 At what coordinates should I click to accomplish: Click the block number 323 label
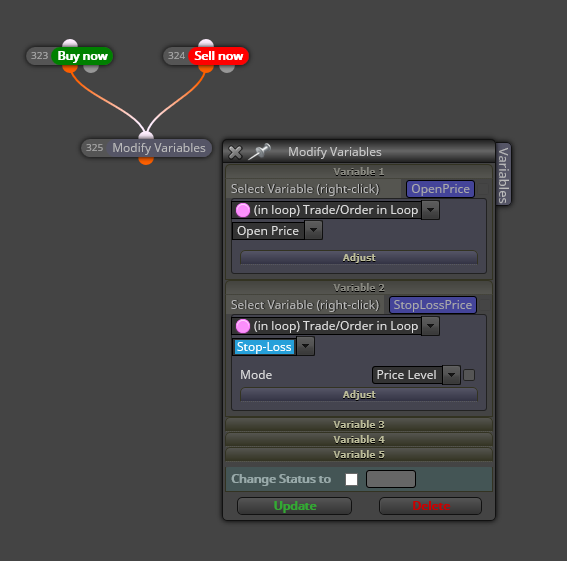(x=39, y=56)
